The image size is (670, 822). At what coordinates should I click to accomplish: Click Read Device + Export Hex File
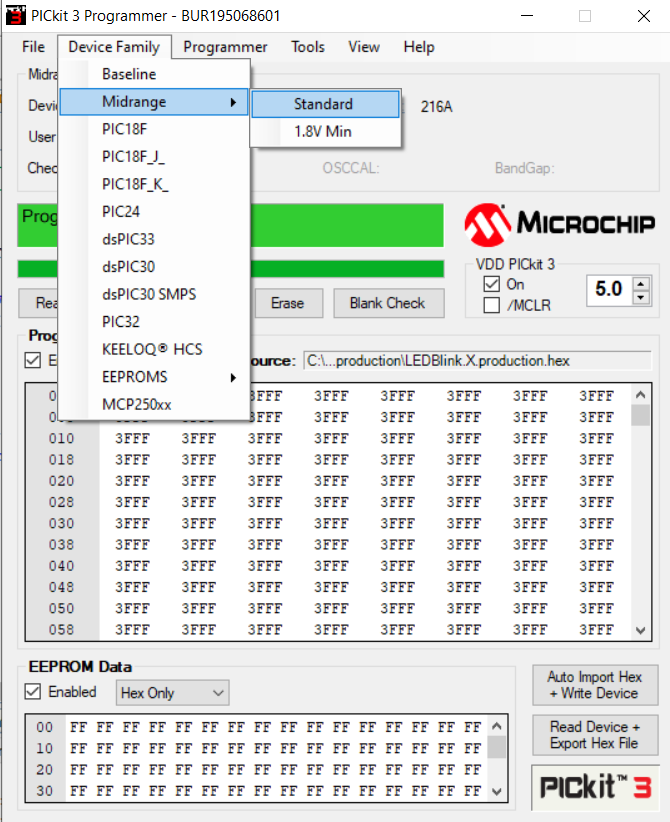pyautogui.click(x=595, y=735)
